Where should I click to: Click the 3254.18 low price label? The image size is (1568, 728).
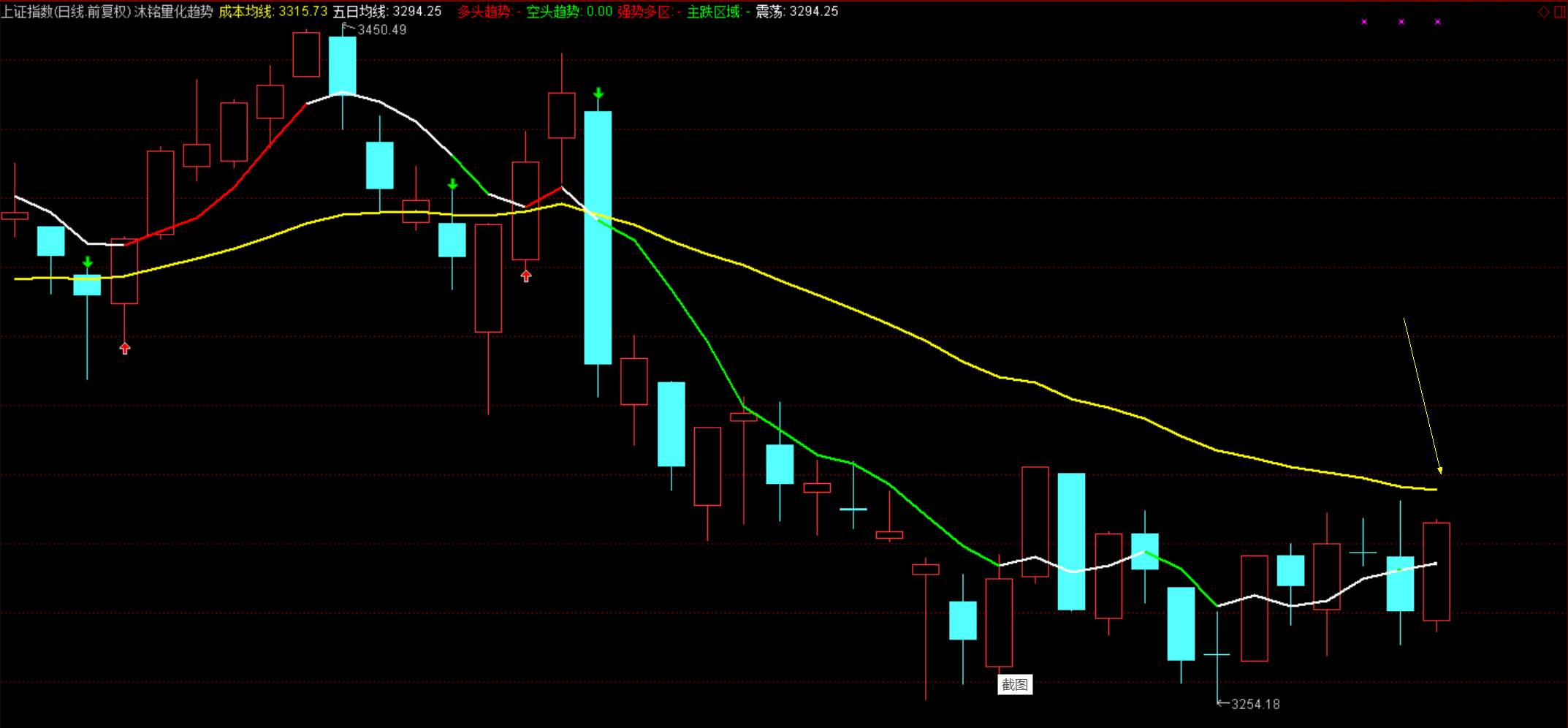coord(1255,705)
